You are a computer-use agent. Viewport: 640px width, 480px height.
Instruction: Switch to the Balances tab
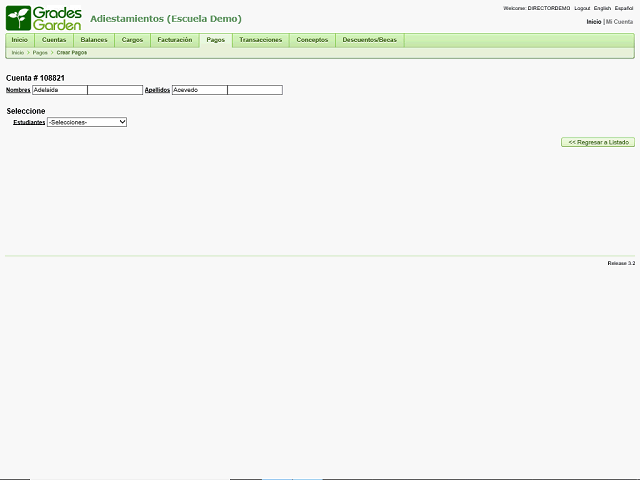pos(94,40)
